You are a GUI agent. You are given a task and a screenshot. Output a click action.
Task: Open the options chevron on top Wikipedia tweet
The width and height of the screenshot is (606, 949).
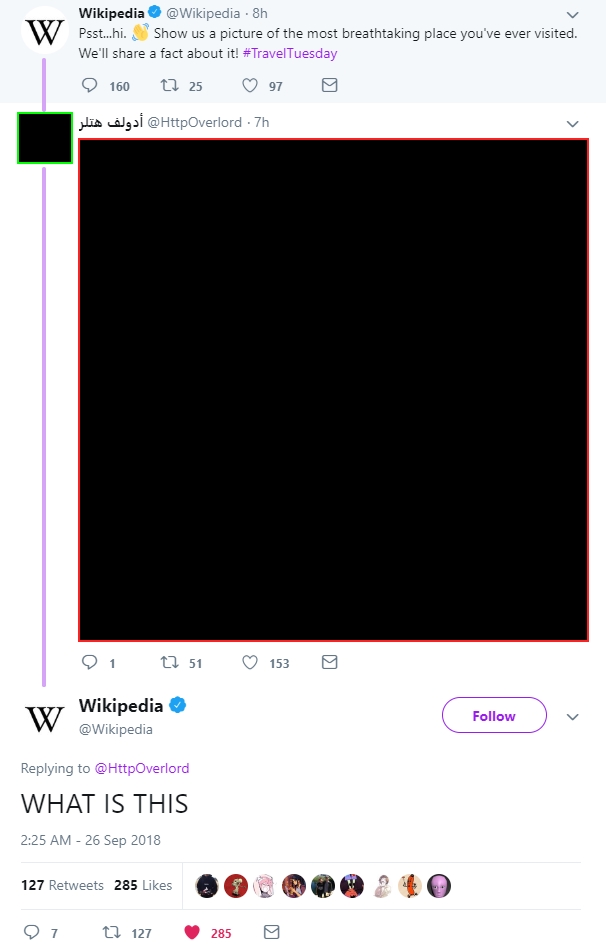[573, 15]
